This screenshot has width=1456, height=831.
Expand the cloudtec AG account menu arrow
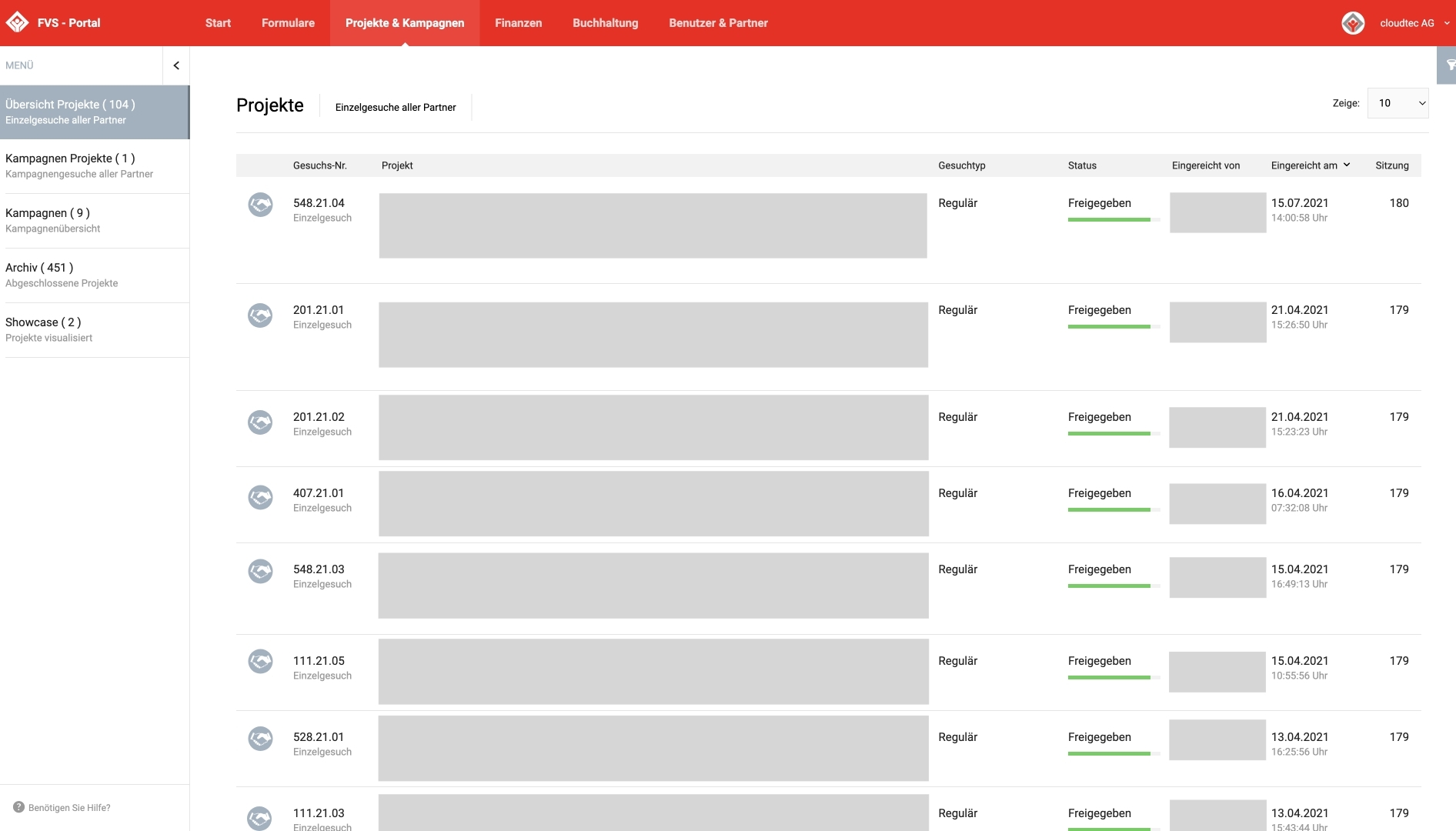pos(1447,23)
